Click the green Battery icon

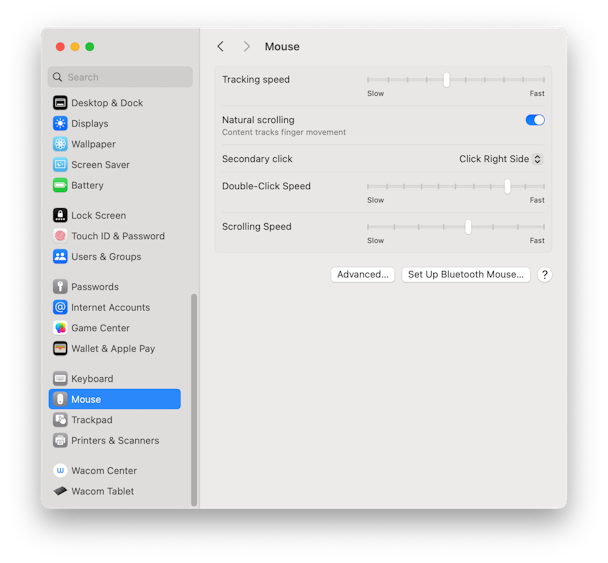point(60,185)
